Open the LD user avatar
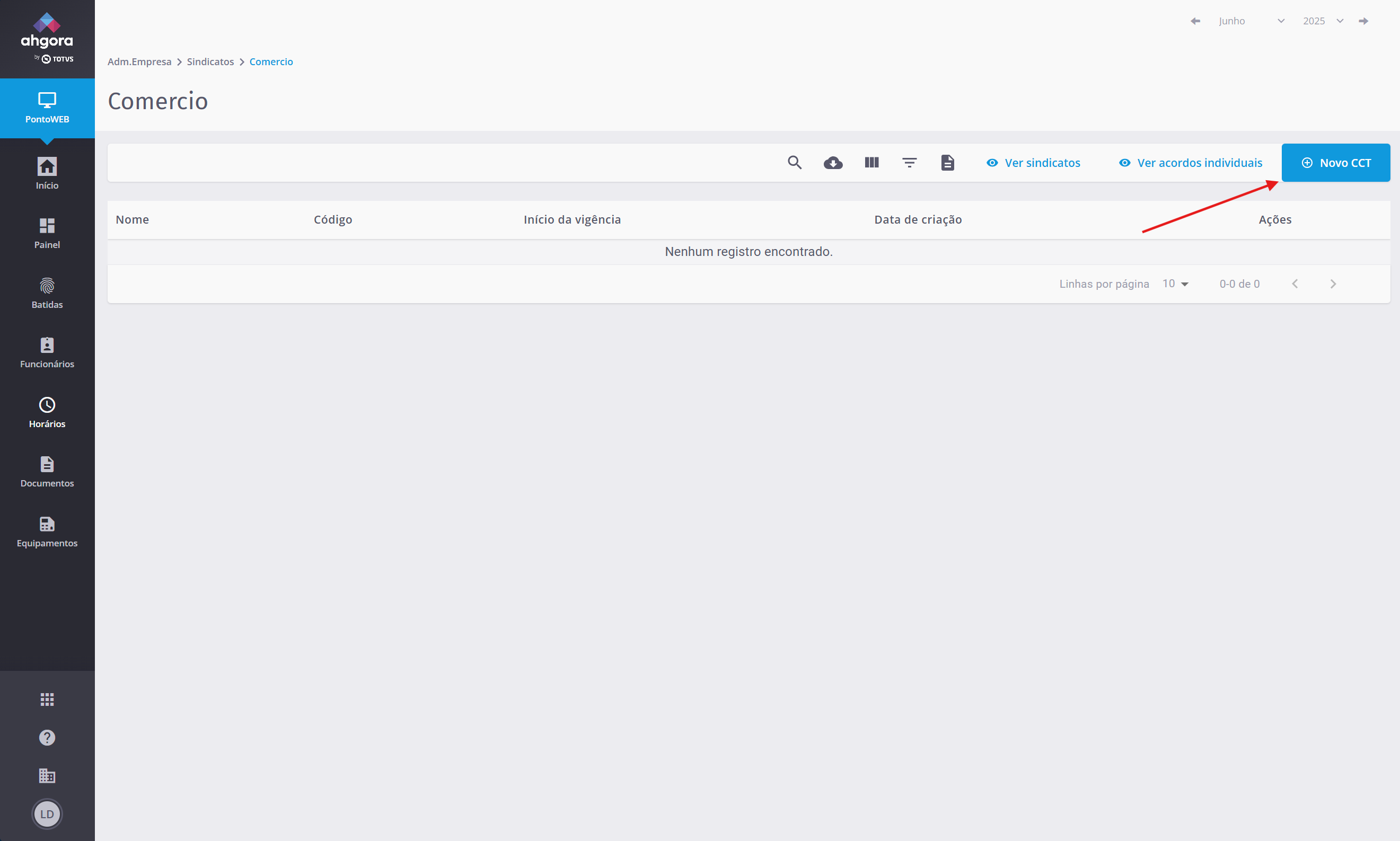The height and width of the screenshot is (841, 1400). pyautogui.click(x=47, y=814)
